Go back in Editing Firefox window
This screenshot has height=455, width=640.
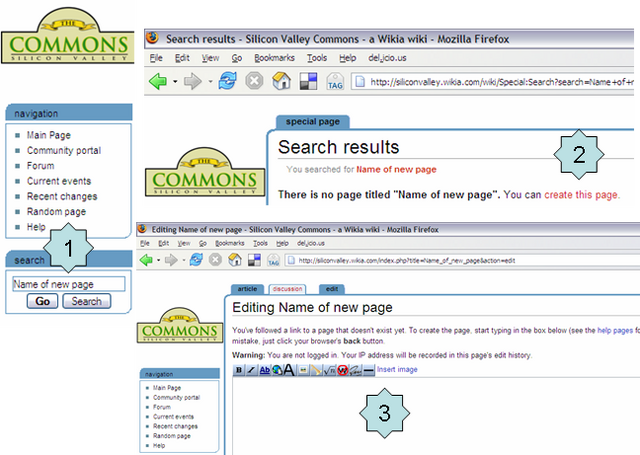(146, 260)
